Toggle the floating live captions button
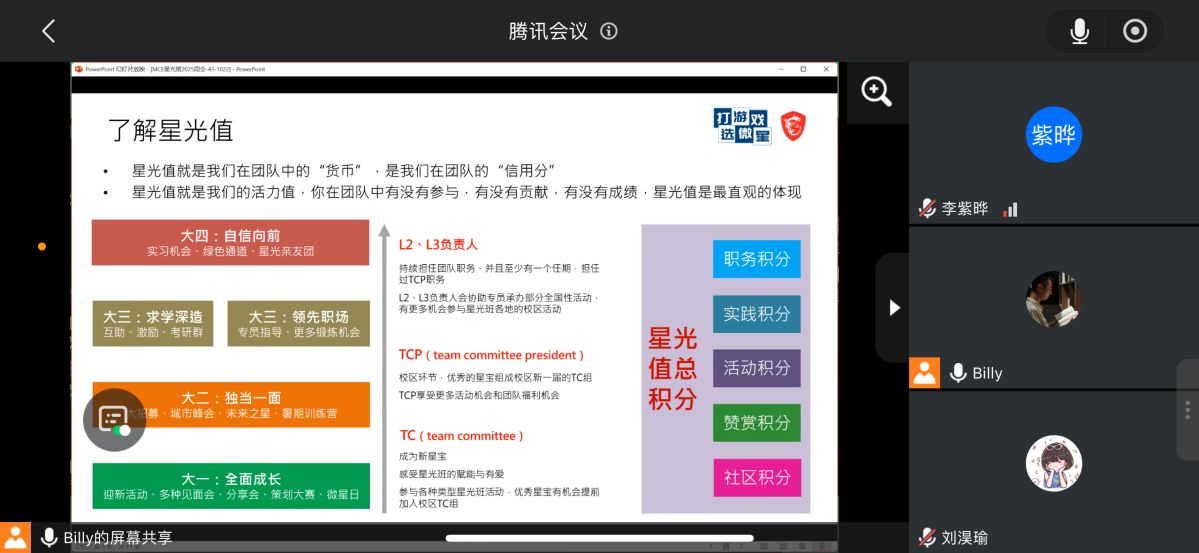Viewport: 1199px width, 553px height. coord(114,419)
